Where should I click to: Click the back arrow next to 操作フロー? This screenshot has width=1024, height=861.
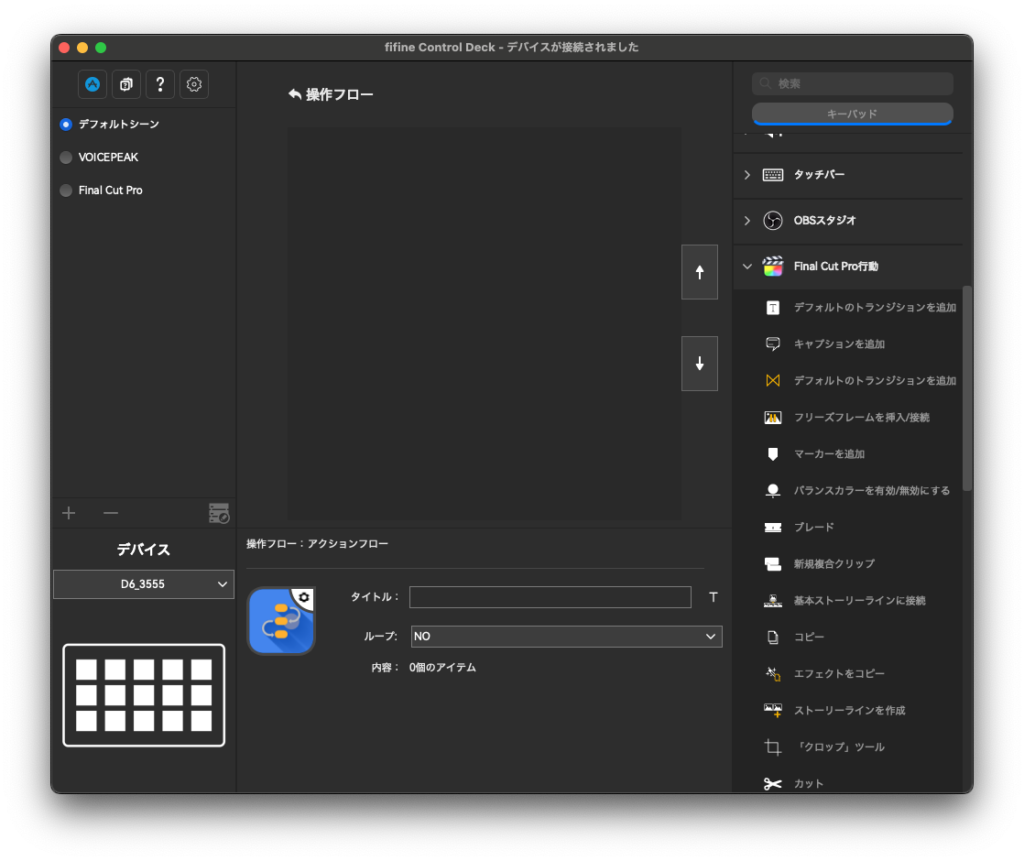292,92
